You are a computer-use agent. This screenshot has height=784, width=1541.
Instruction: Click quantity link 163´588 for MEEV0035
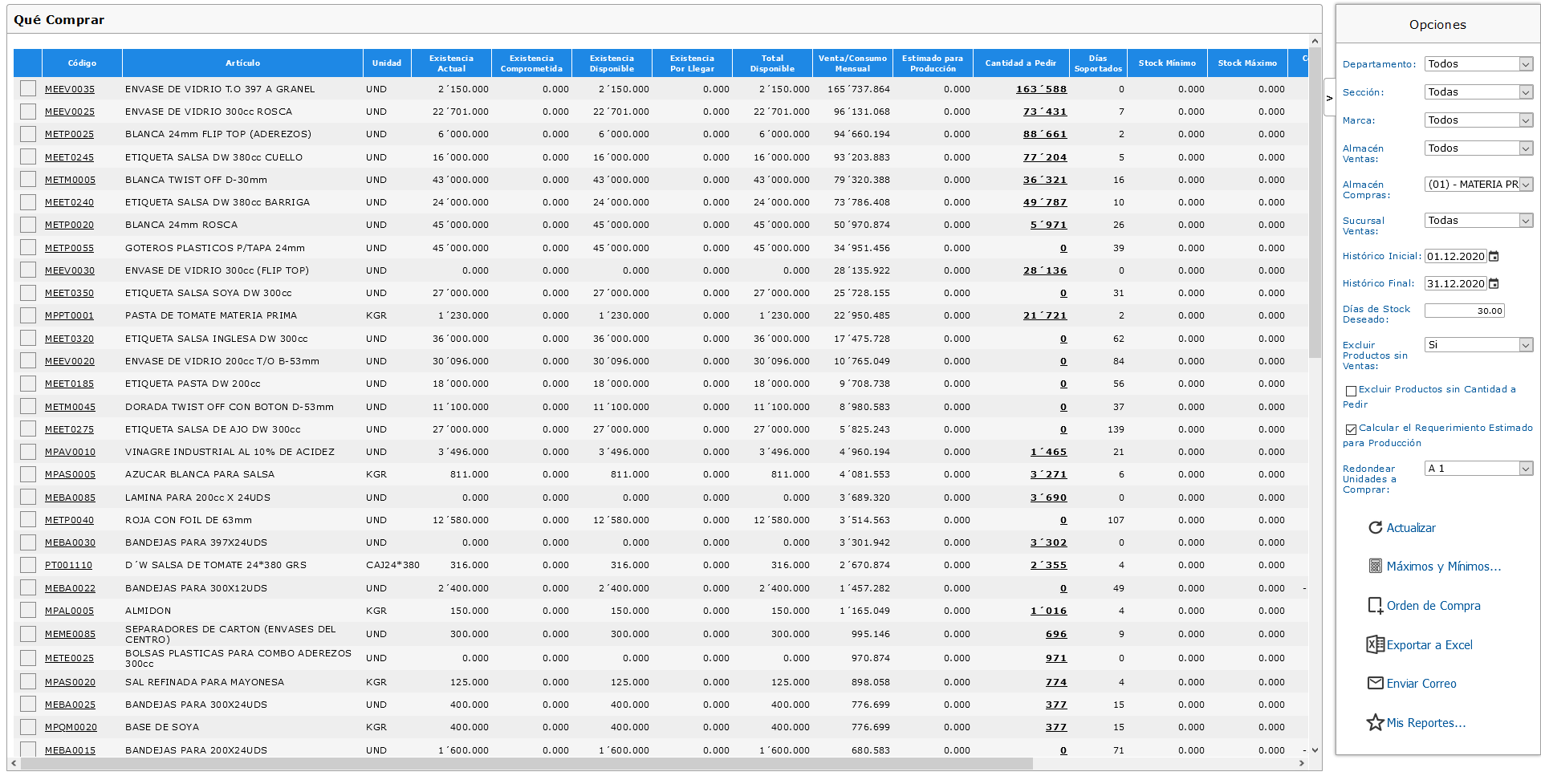pos(1041,89)
